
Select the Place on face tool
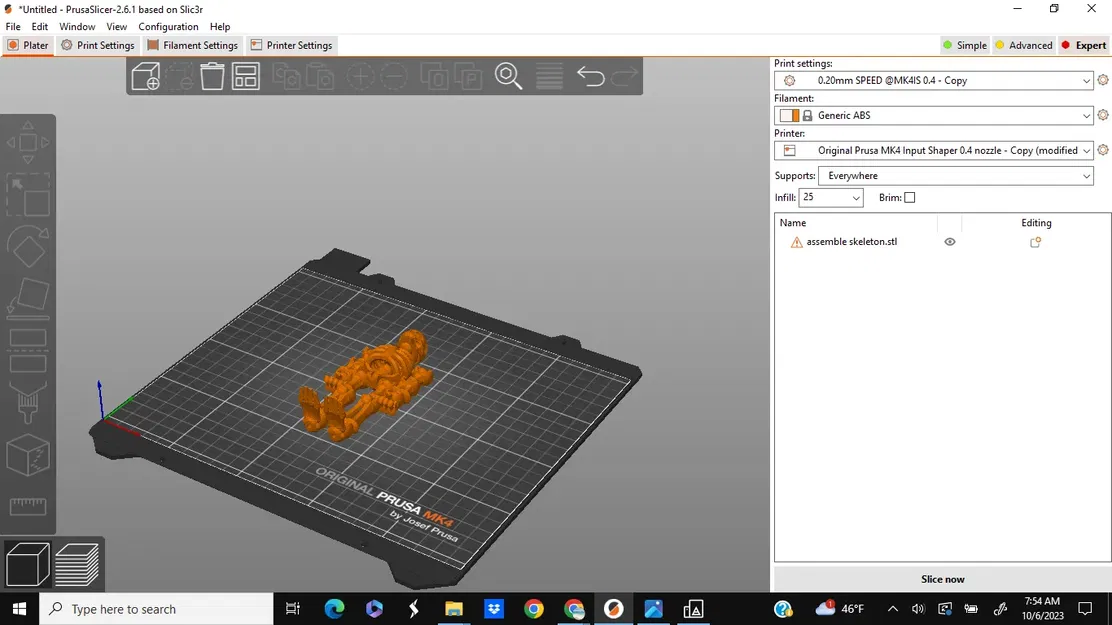[28, 297]
